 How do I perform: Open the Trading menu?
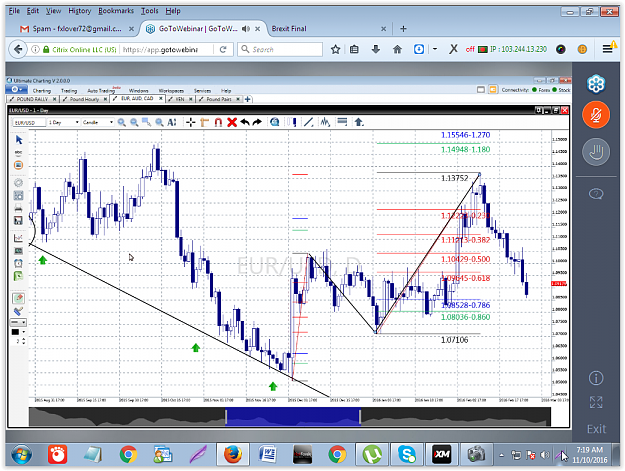pos(69,91)
